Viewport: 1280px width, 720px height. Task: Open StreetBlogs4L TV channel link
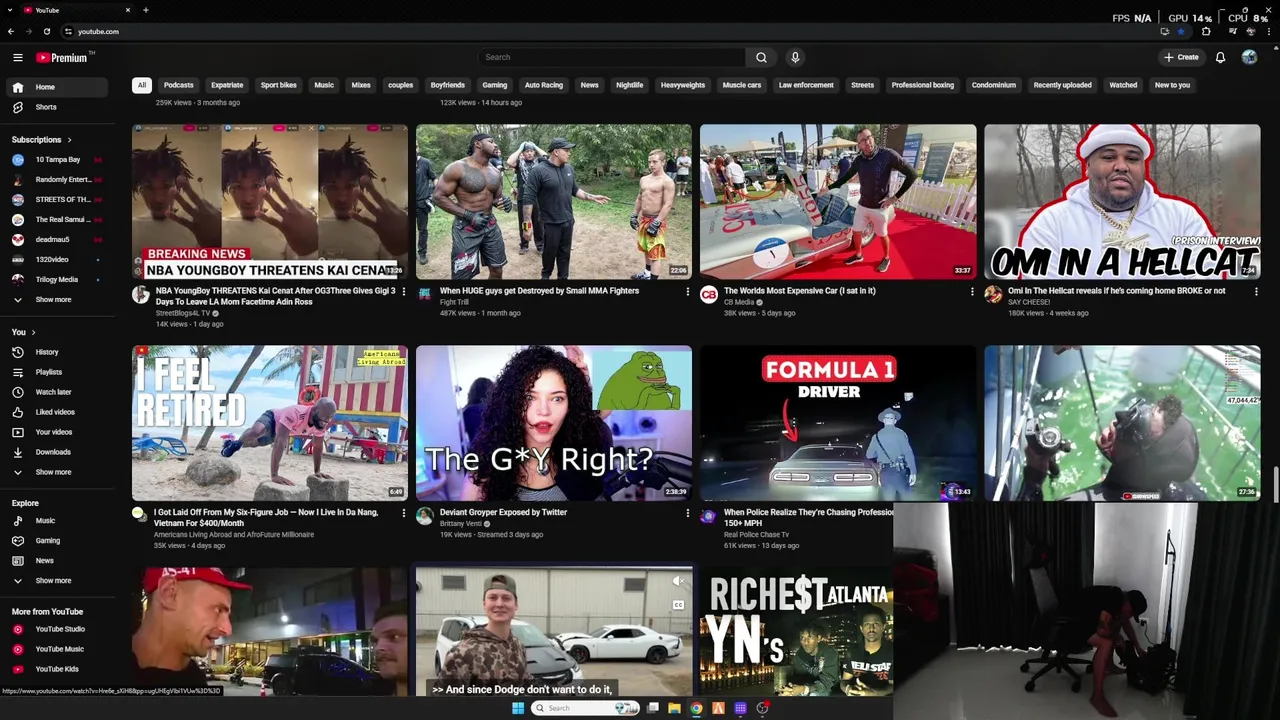click(182, 313)
